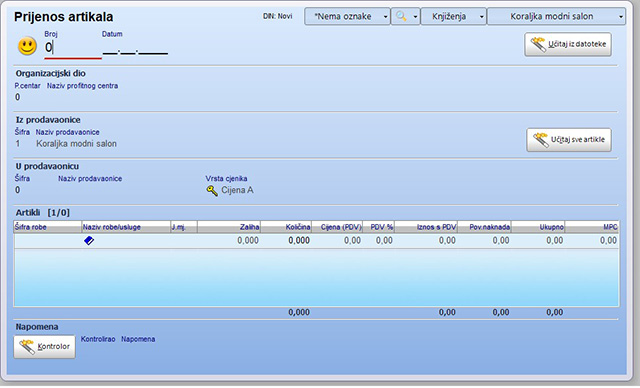This screenshot has height=388, width=640.
Task: Click the Cijena (PDV) column header
Action: 337,227
